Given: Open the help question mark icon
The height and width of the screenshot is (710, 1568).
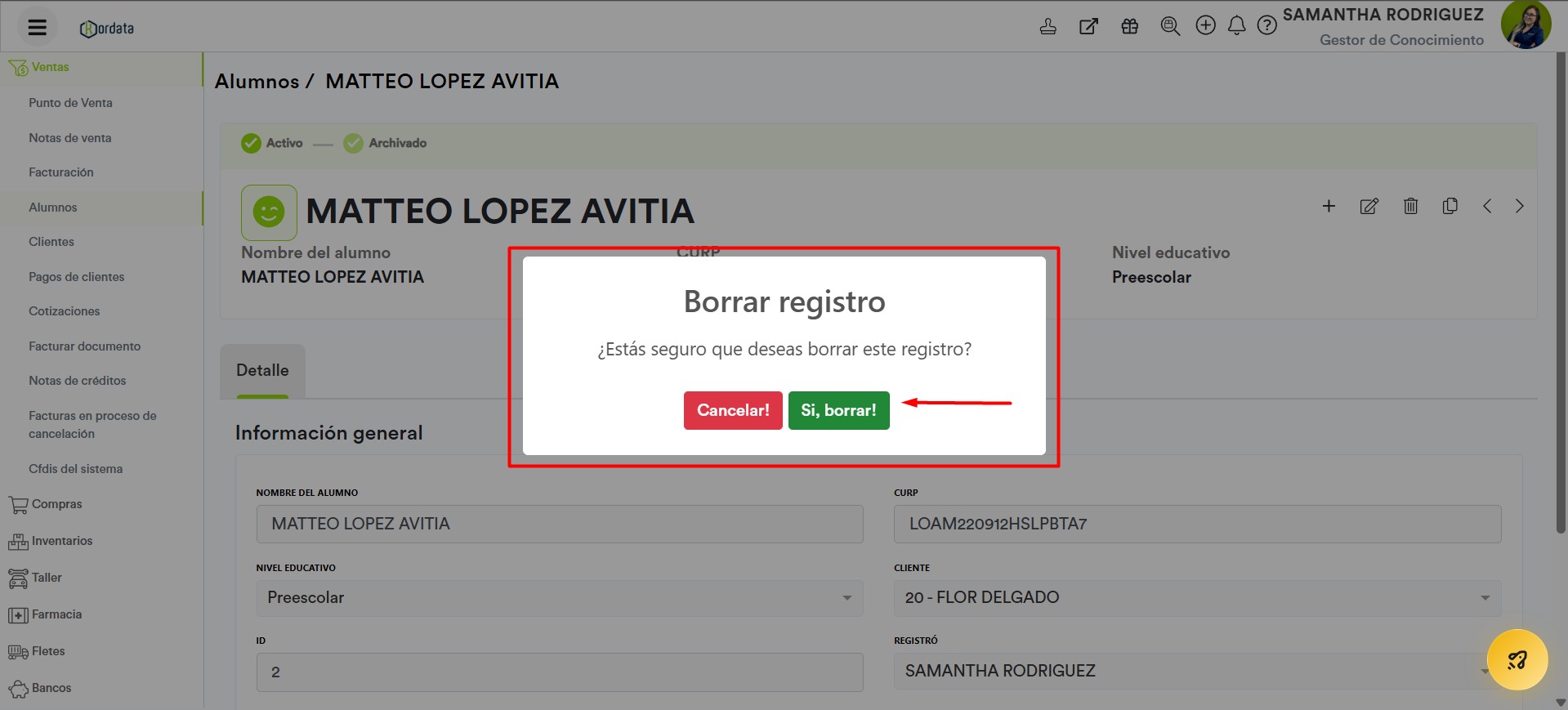Looking at the screenshot, I should [1267, 26].
